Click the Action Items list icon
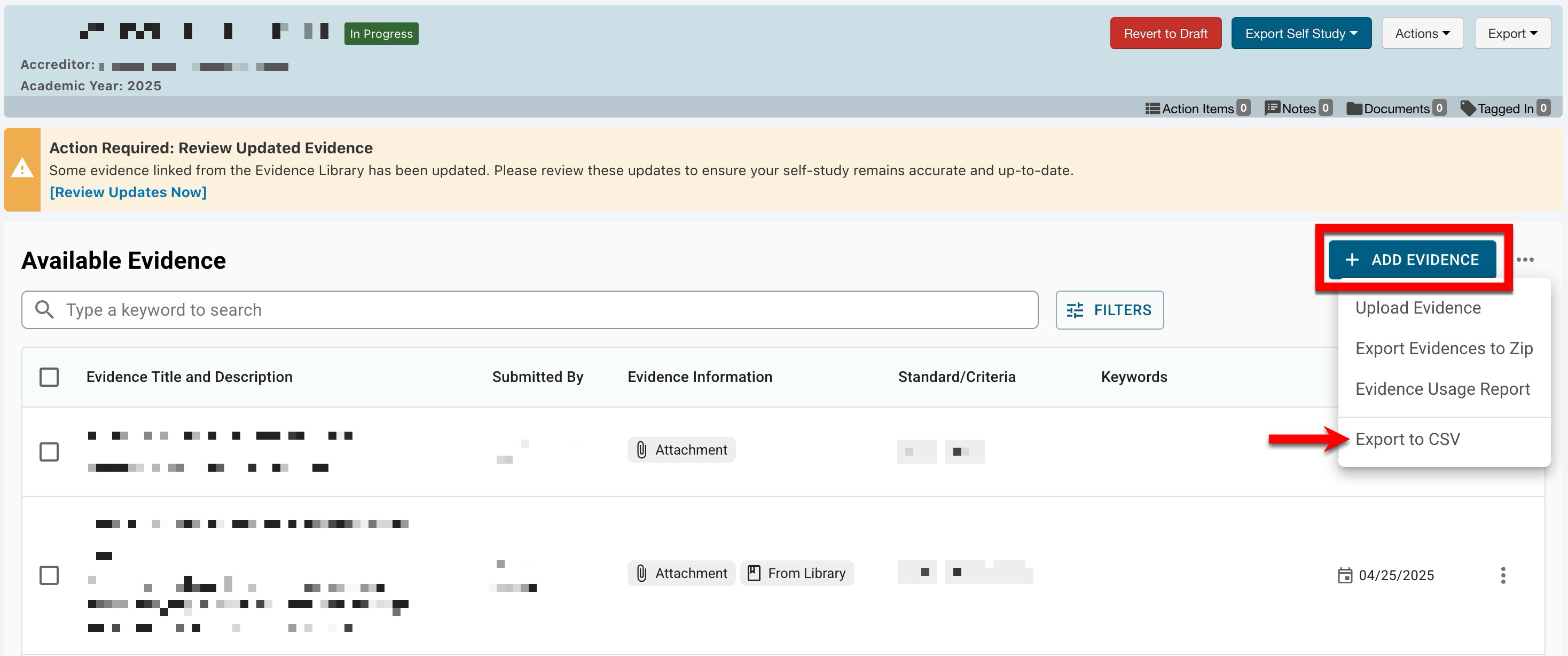The image size is (1568, 656). click(x=1153, y=108)
